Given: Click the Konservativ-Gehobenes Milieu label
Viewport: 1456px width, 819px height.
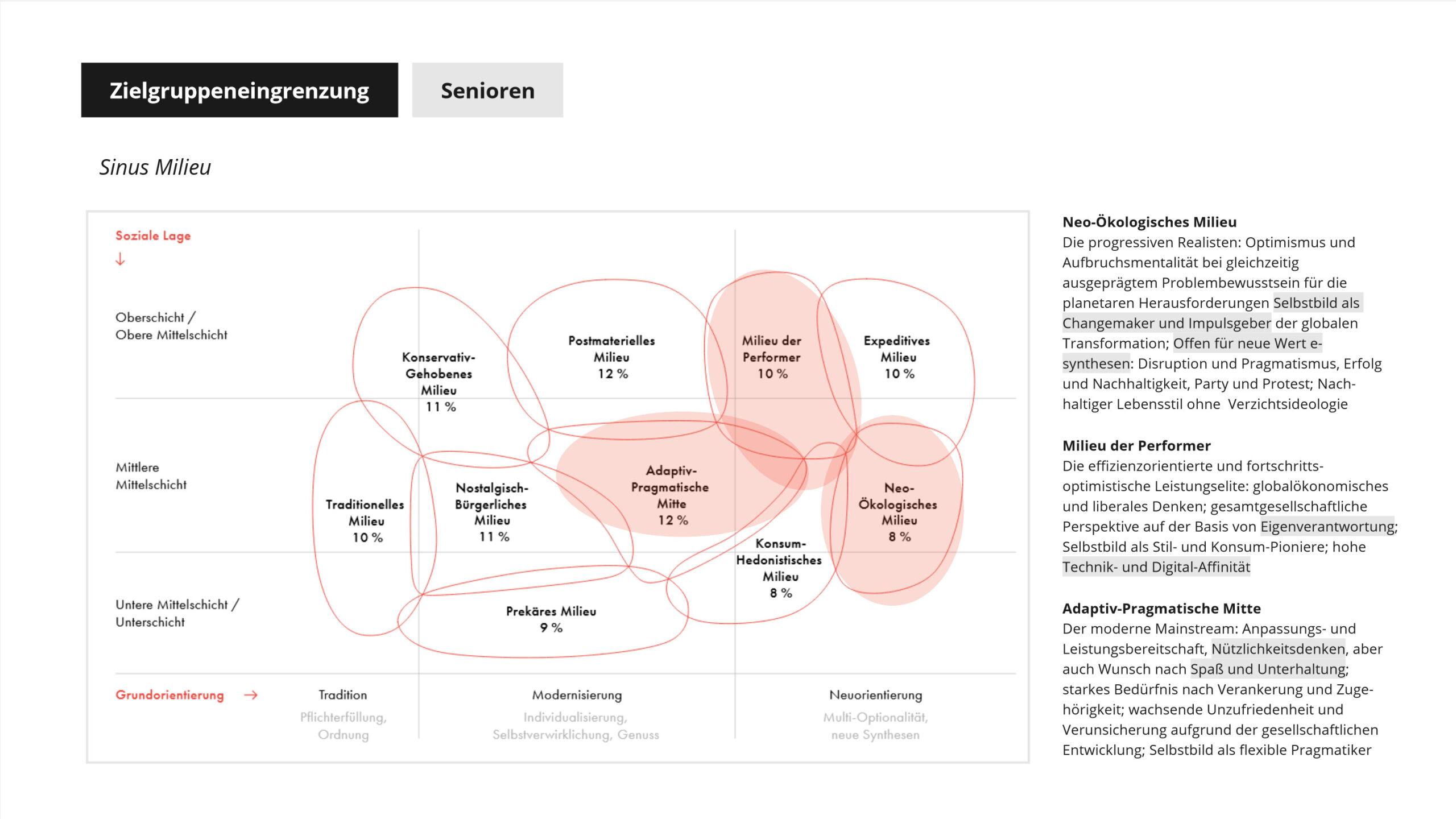Looking at the screenshot, I should click(x=439, y=382).
